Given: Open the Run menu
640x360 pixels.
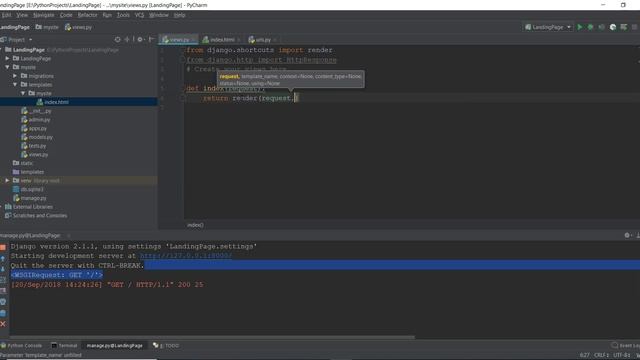Looking at the screenshot, I should click(107, 15).
